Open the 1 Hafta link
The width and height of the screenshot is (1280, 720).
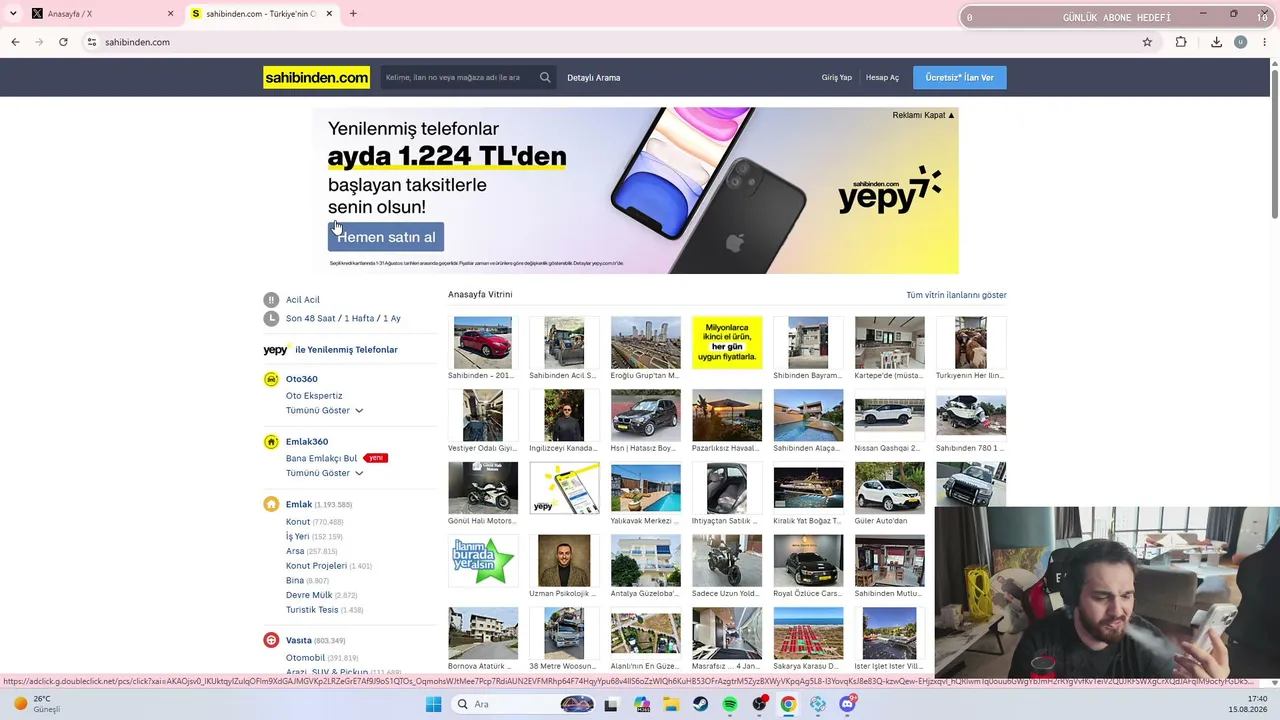point(359,318)
